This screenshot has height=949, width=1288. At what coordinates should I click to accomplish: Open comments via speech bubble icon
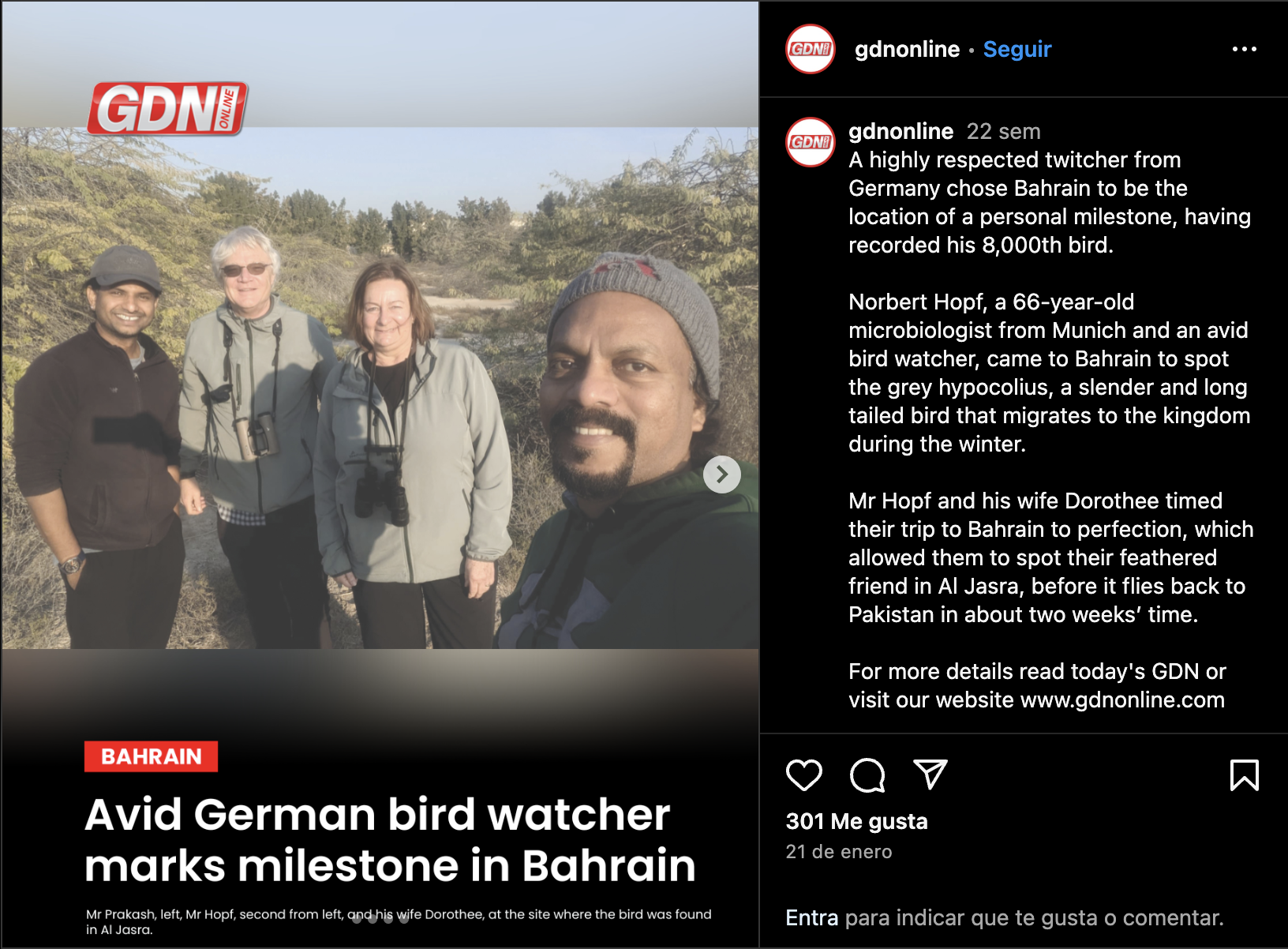coord(867,775)
